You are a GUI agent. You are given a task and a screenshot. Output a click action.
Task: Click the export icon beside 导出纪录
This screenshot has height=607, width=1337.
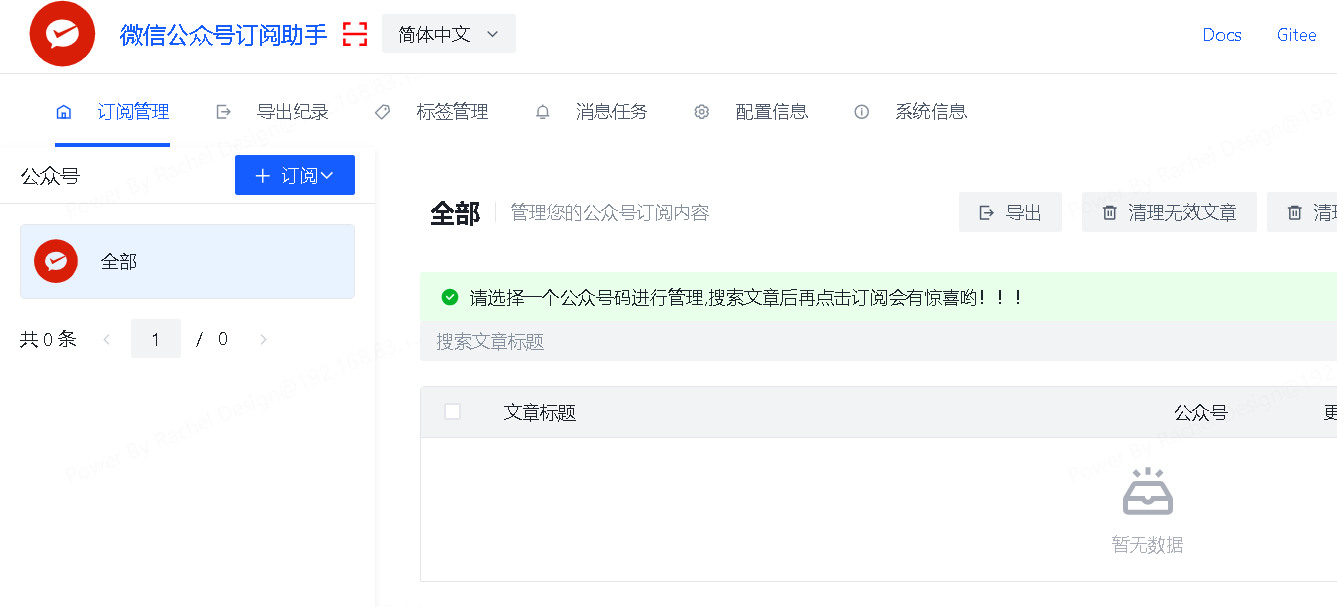224,112
